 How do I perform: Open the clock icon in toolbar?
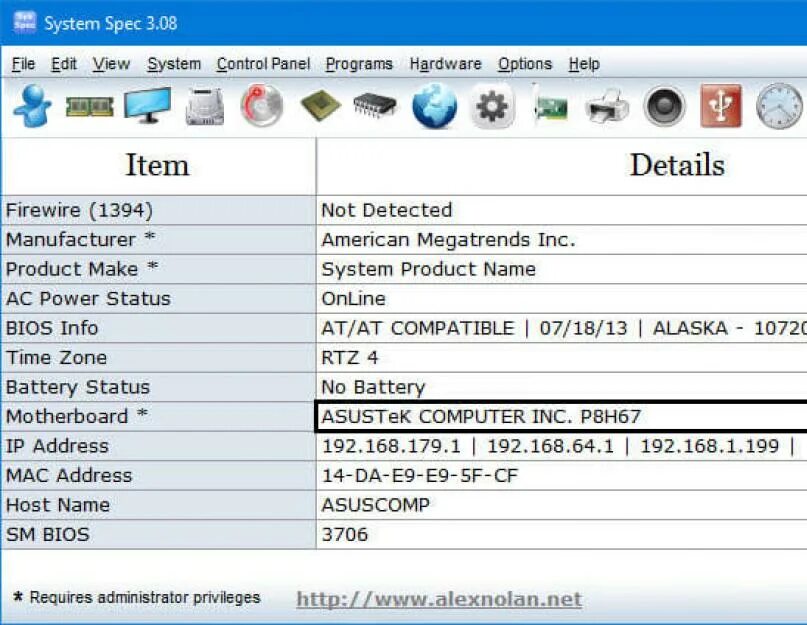(x=779, y=106)
